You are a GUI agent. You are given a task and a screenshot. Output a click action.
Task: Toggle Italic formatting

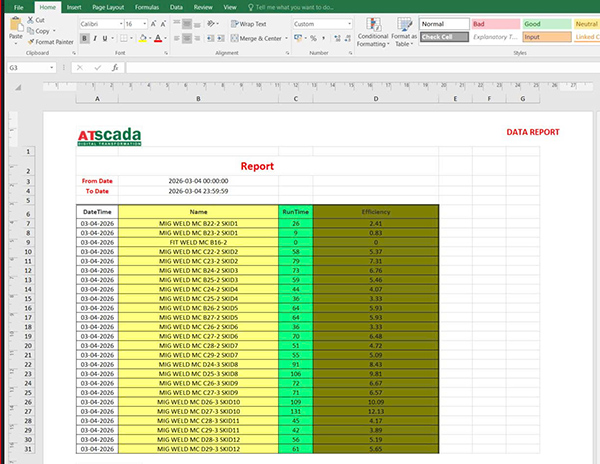point(96,39)
